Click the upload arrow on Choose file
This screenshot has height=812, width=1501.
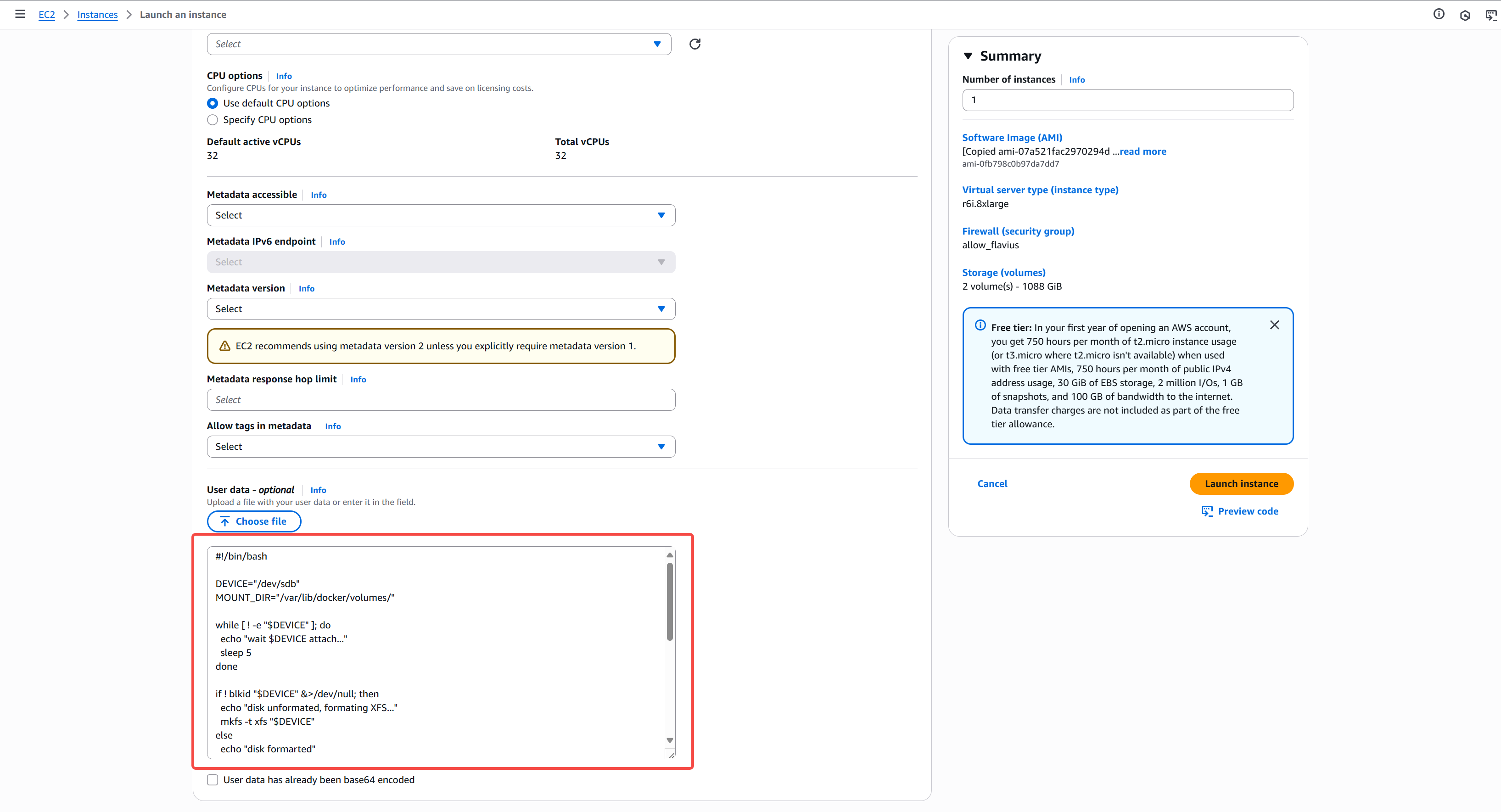225,521
